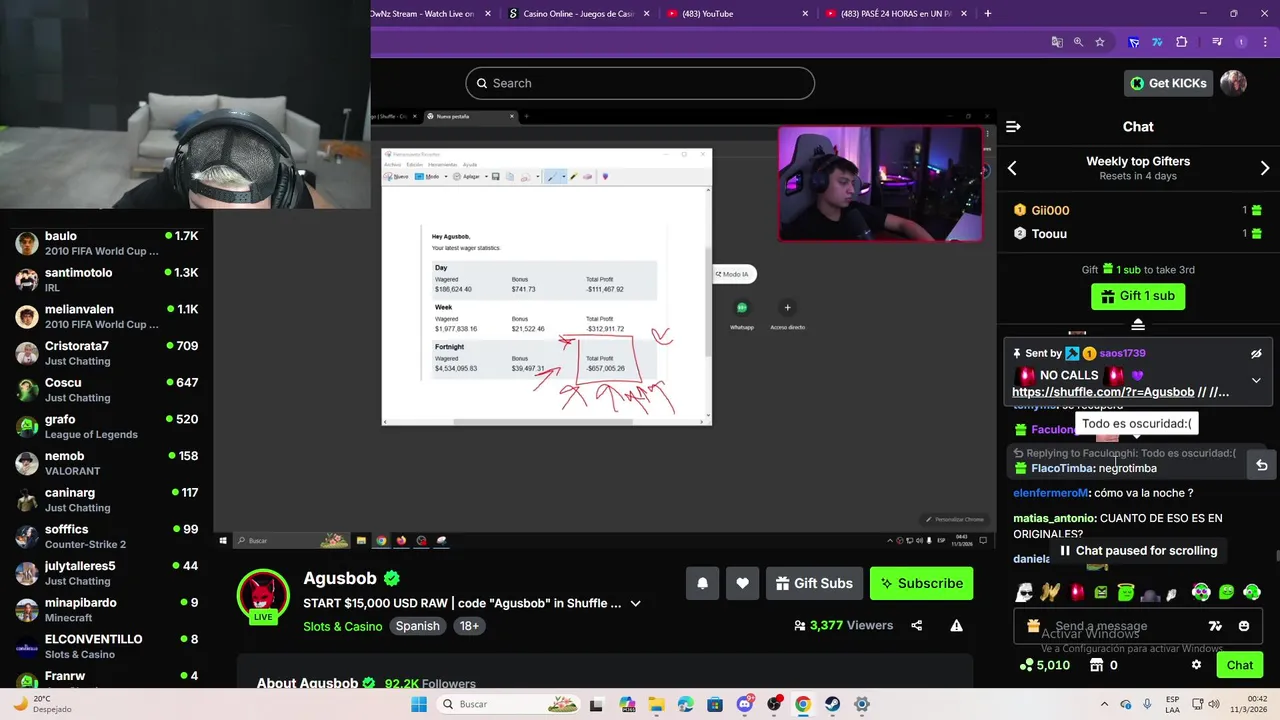Image resolution: width=1280 pixels, height=720 pixels.
Task: Bookmark this page with the star icon
Action: point(1100,42)
